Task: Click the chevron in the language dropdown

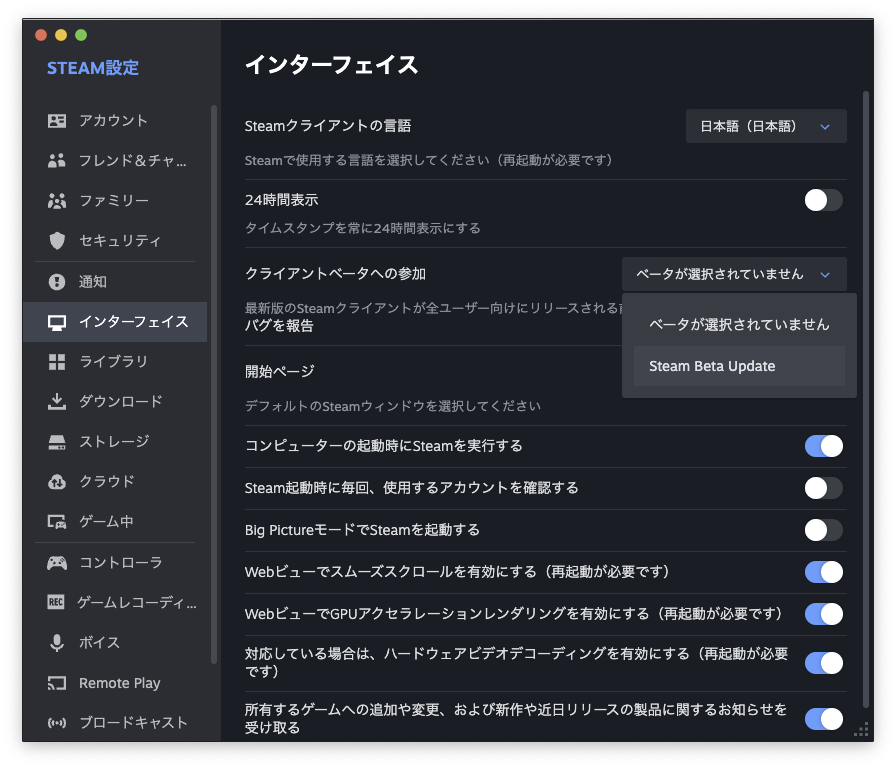Action: click(825, 127)
